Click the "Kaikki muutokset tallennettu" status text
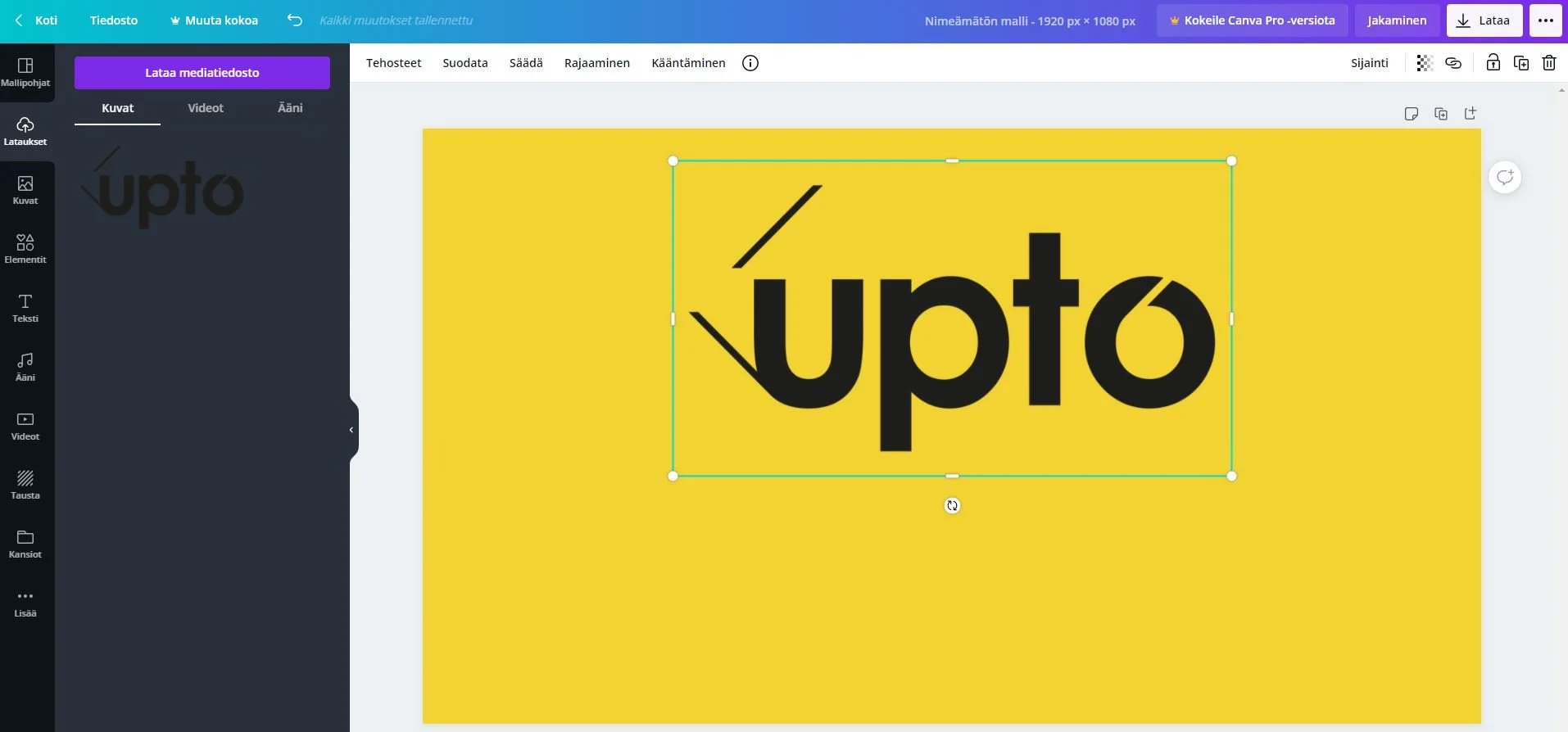This screenshot has height=732, width=1568. (396, 20)
